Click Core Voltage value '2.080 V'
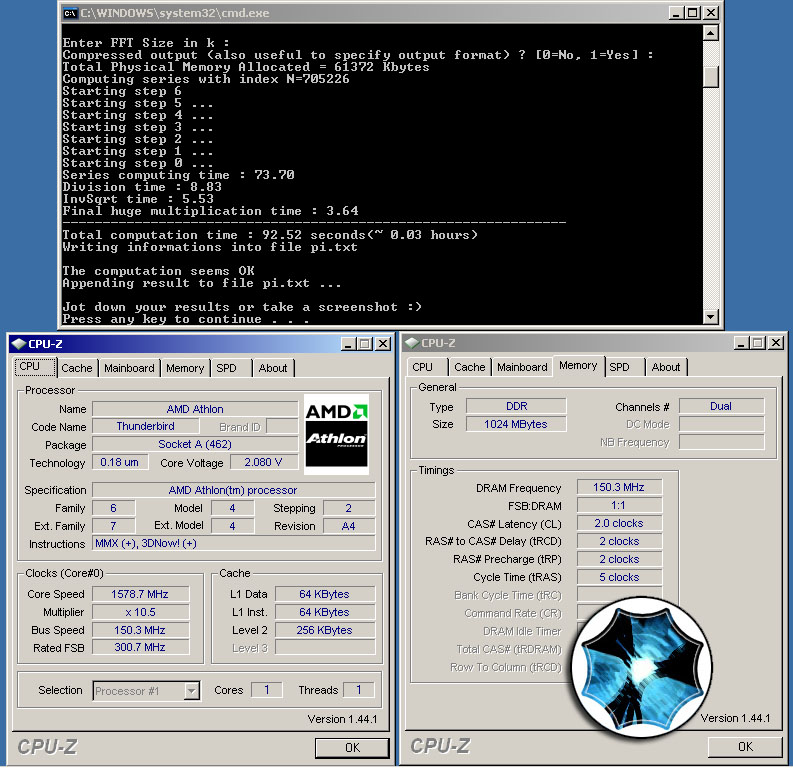Image resolution: width=793 pixels, height=768 pixels. [x=263, y=462]
